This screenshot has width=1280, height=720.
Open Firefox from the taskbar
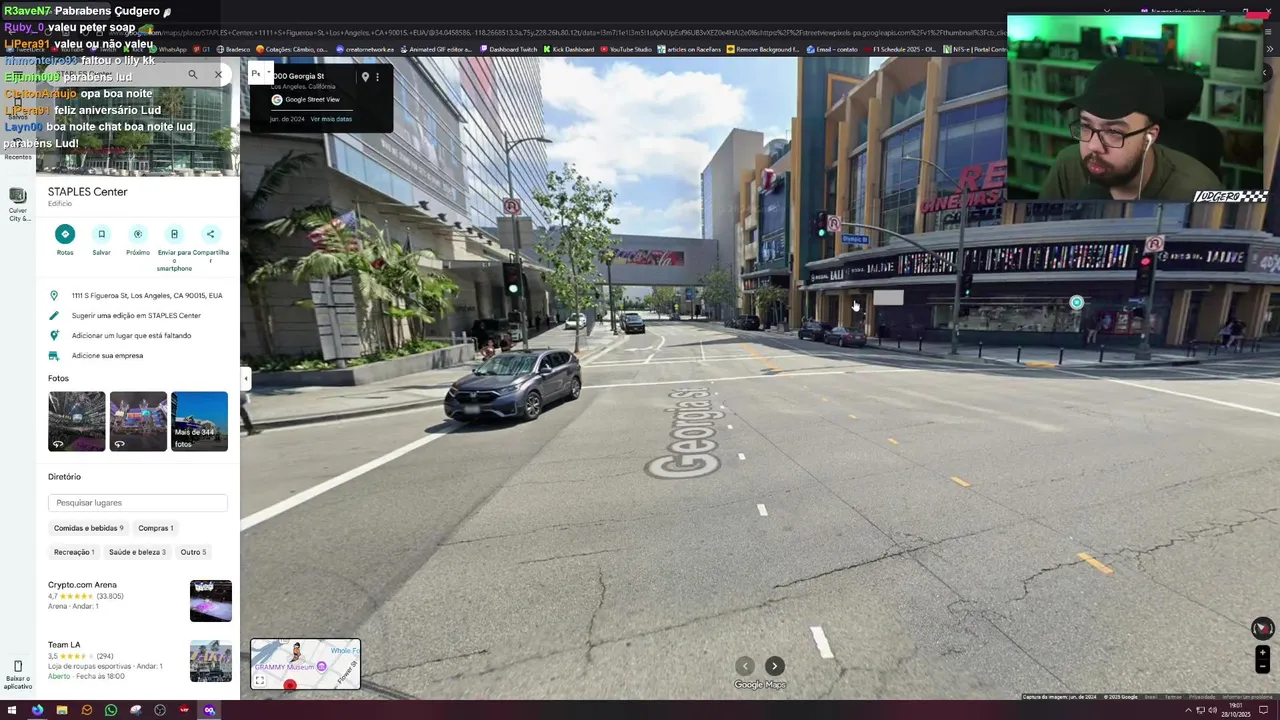37,710
